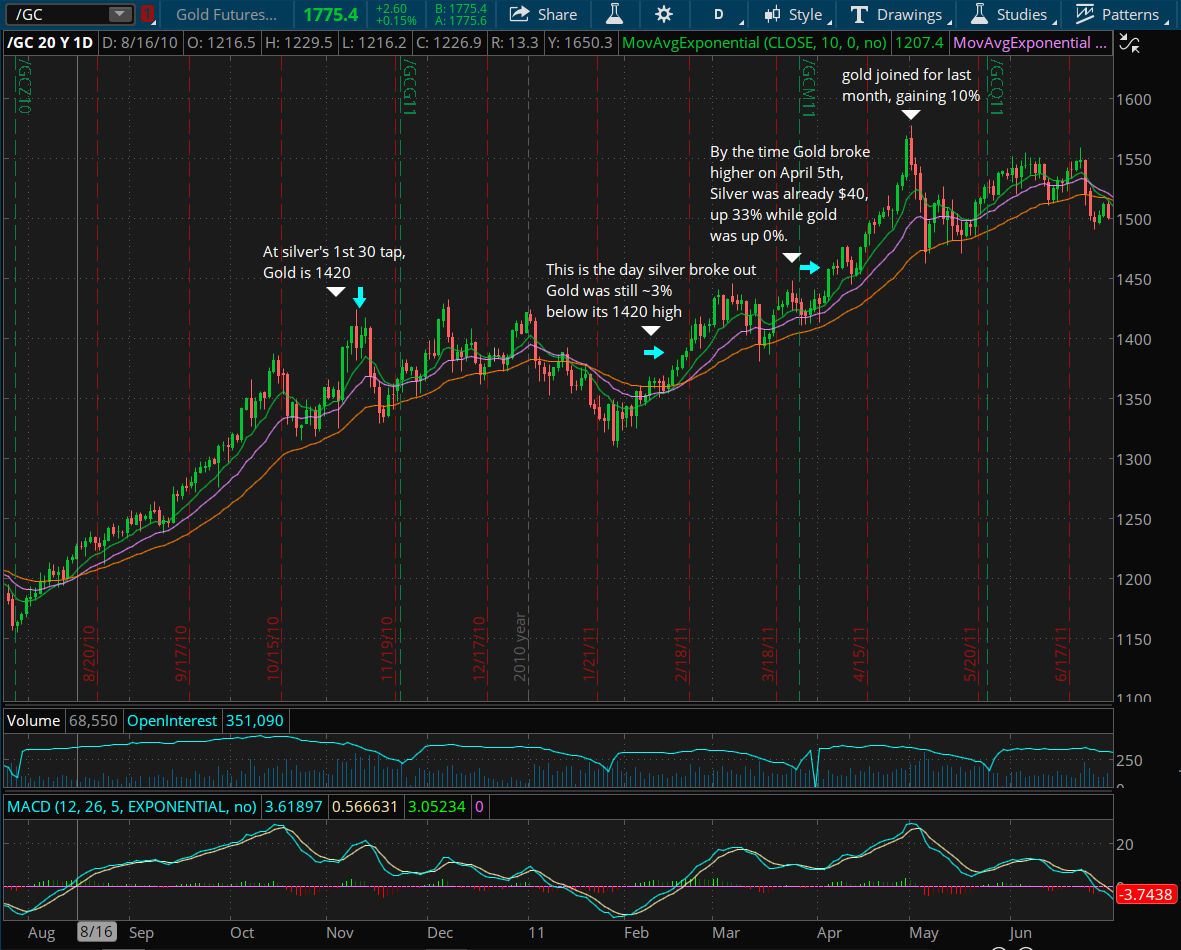Click the highlighted 8/16 date on time axis
Screen dimensions: 1181x950
click(96, 932)
